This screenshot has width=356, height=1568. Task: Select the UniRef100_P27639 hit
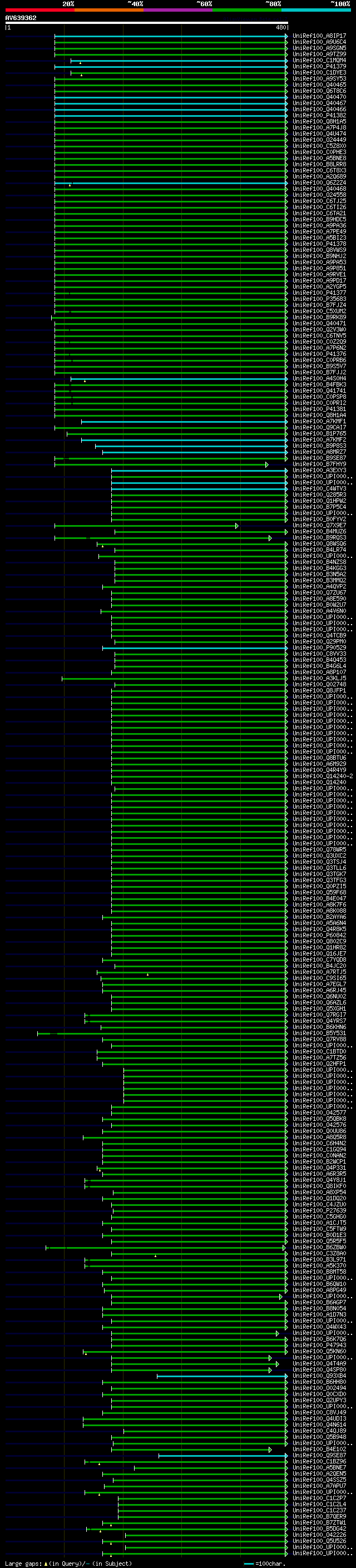[x=319, y=1211]
